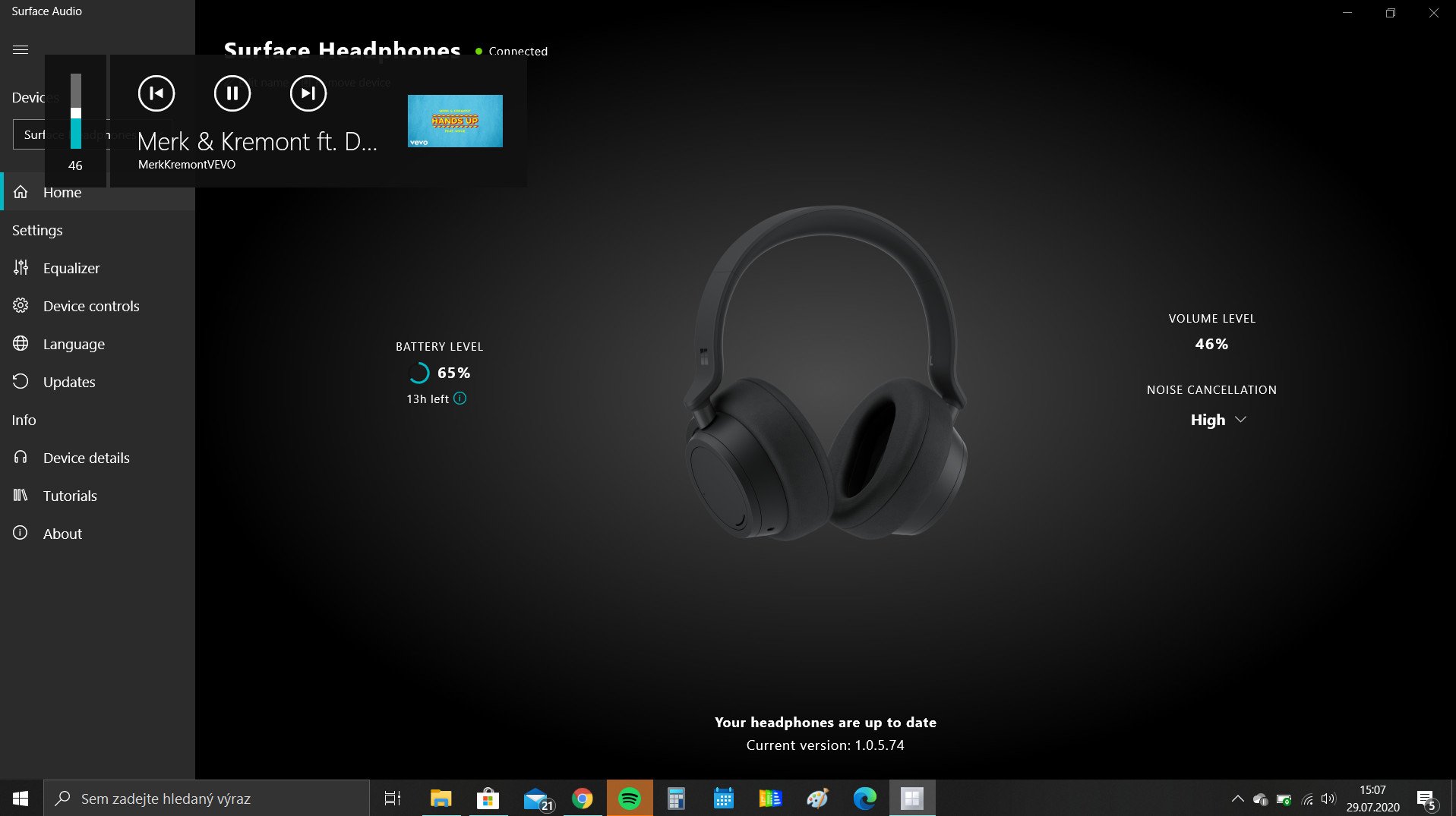Open Task View from the taskbar
The height and width of the screenshot is (816, 1456).
(393, 799)
